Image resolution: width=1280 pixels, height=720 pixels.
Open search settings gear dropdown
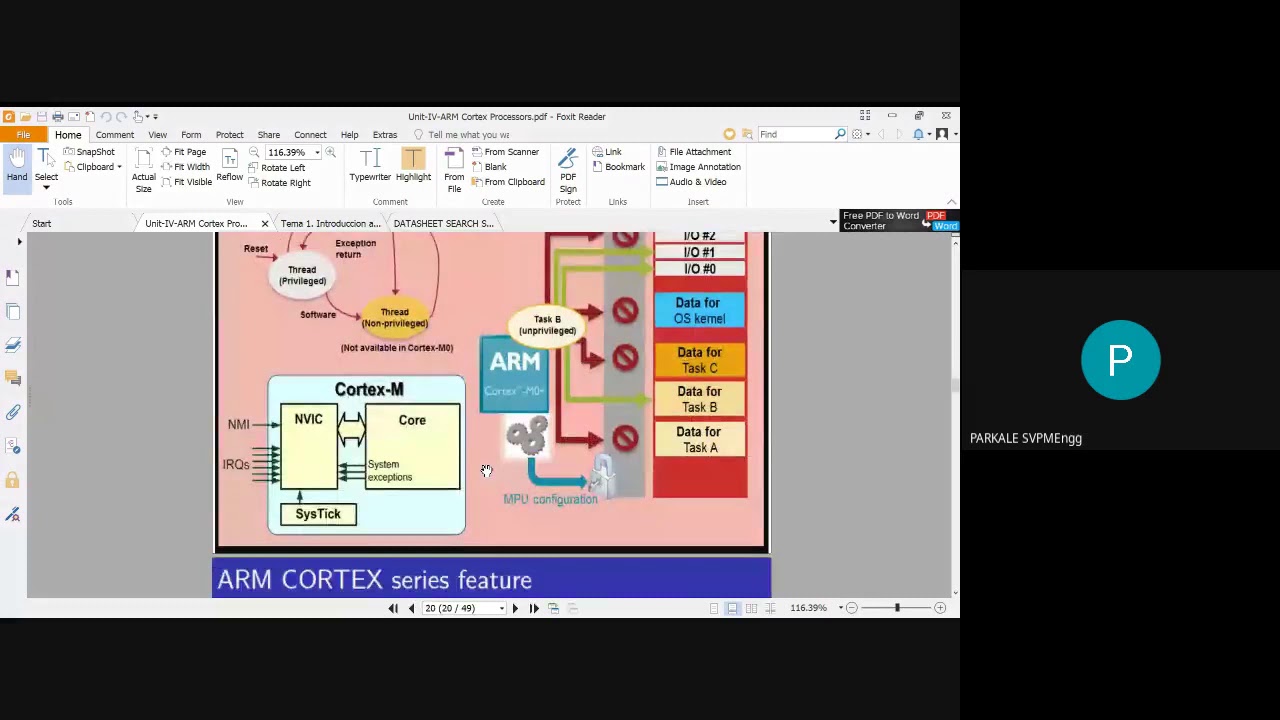tap(860, 134)
